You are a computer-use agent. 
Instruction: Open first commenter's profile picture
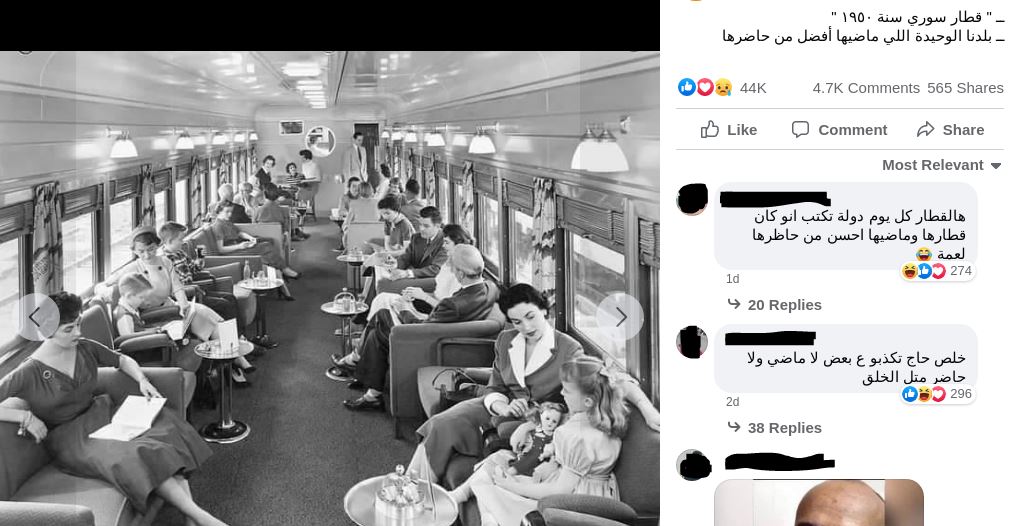[692, 199]
